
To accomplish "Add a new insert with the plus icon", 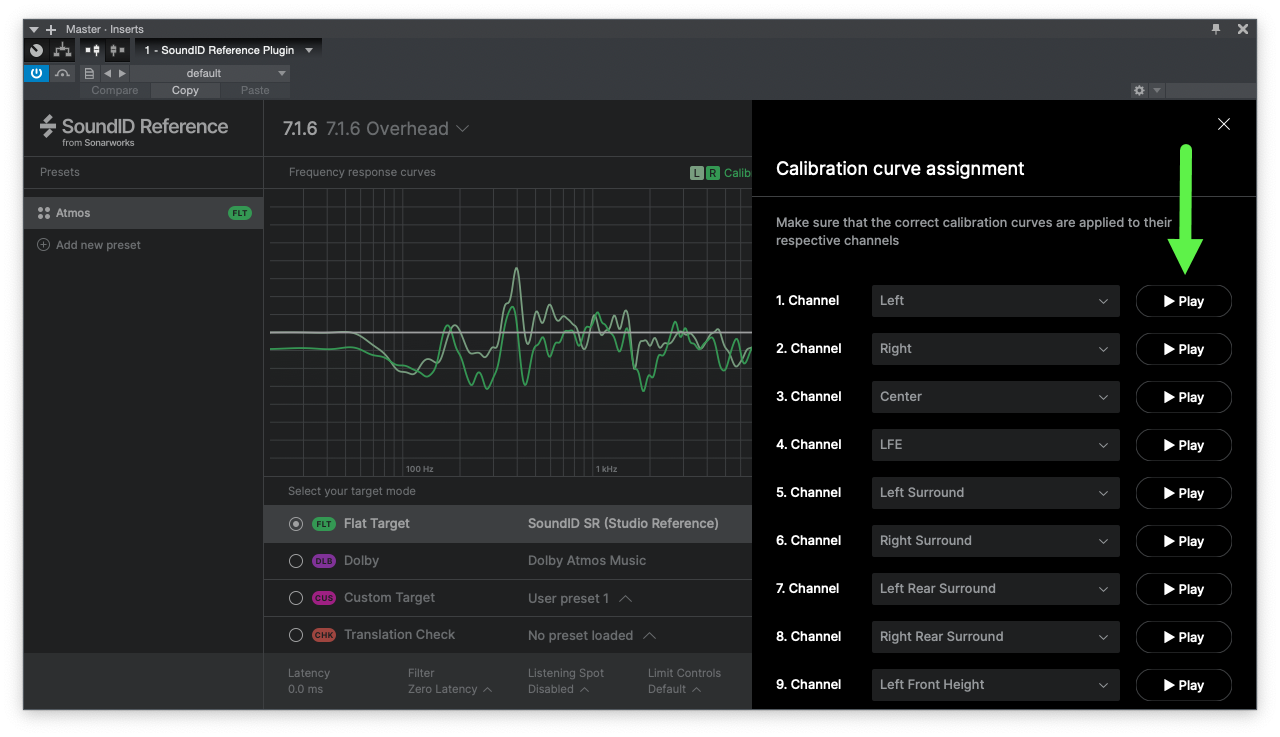I will coord(51,30).
